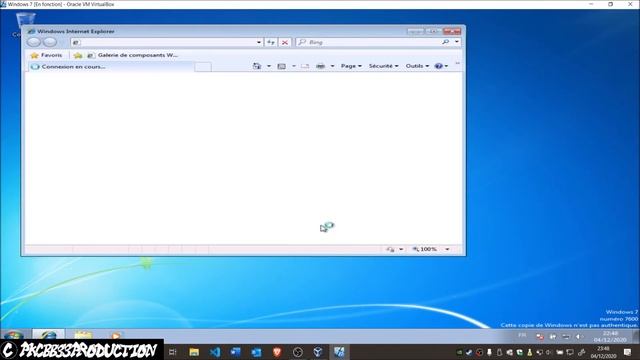Click the guest network tray icon
The width and height of the screenshot is (640, 360).
point(566,336)
